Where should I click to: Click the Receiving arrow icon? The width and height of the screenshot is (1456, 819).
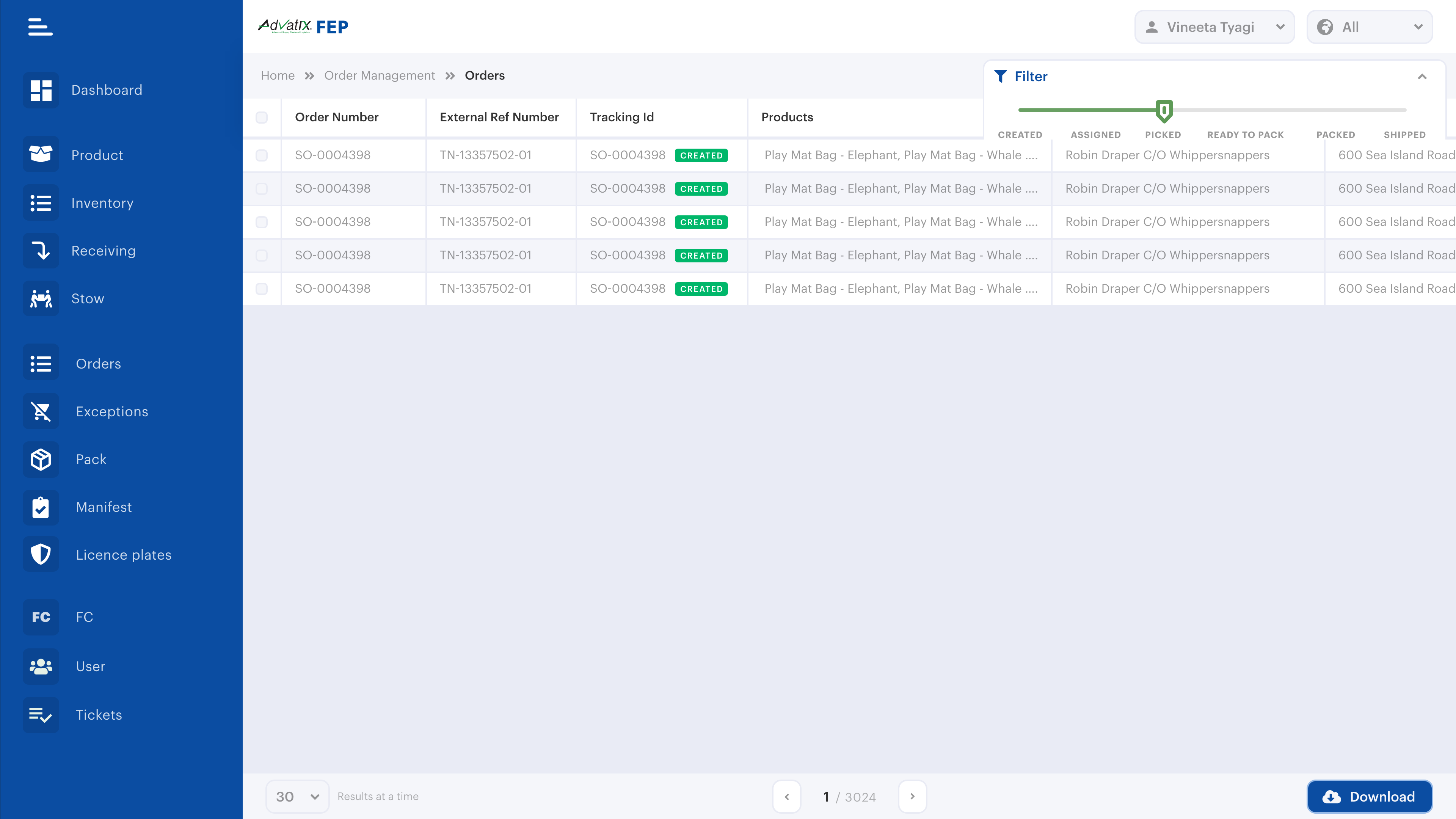(40, 250)
